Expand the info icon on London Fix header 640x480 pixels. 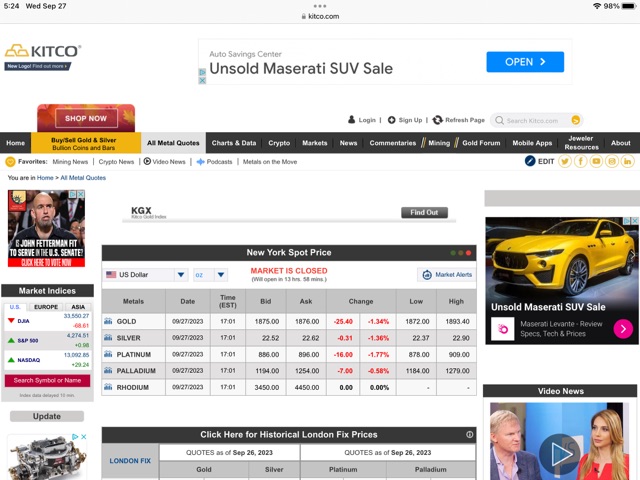pos(469,435)
